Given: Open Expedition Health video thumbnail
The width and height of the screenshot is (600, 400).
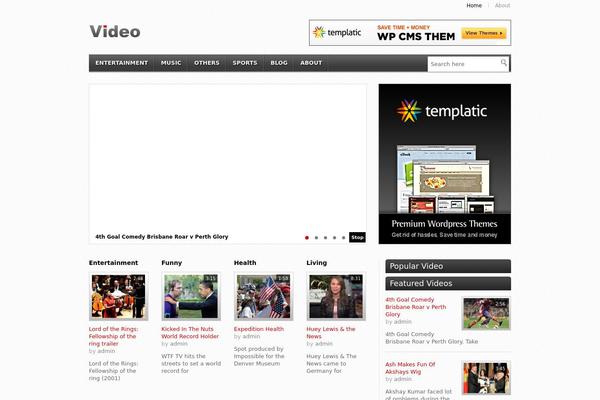Looking at the screenshot, I should pos(264,297).
